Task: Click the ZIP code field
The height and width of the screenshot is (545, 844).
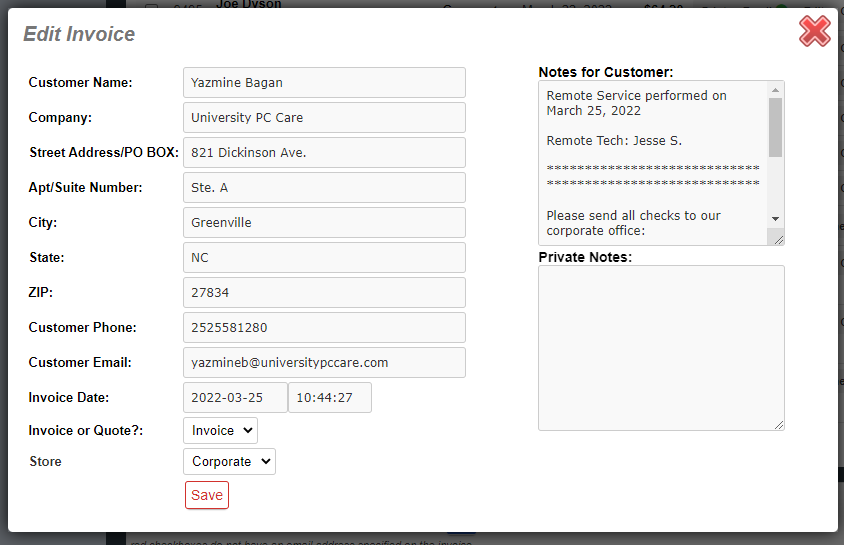Action: pyautogui.click(x=324, y=293)
